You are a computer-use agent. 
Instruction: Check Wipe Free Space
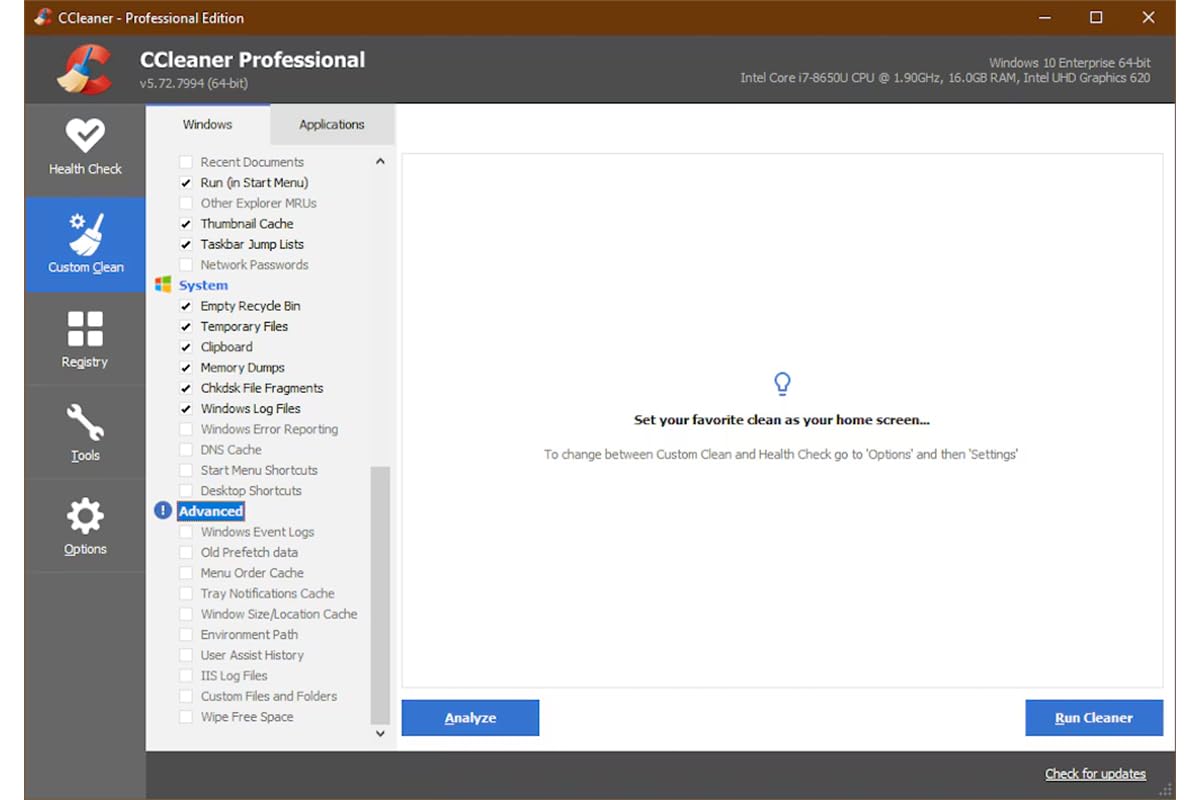coord(186,717)
